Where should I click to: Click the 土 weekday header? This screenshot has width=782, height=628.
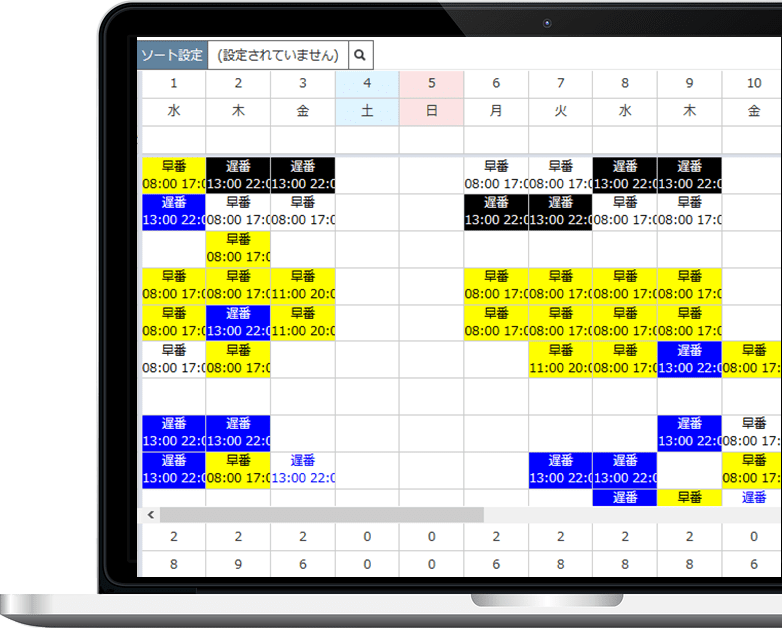[367, 111]
